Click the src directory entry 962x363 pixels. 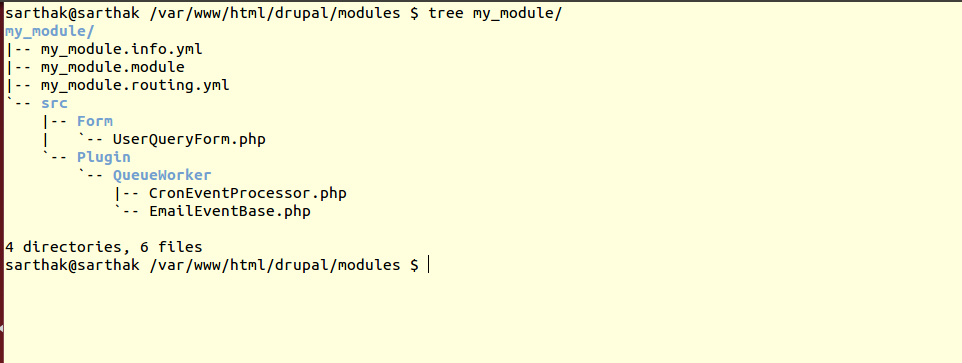click(54, 103)
